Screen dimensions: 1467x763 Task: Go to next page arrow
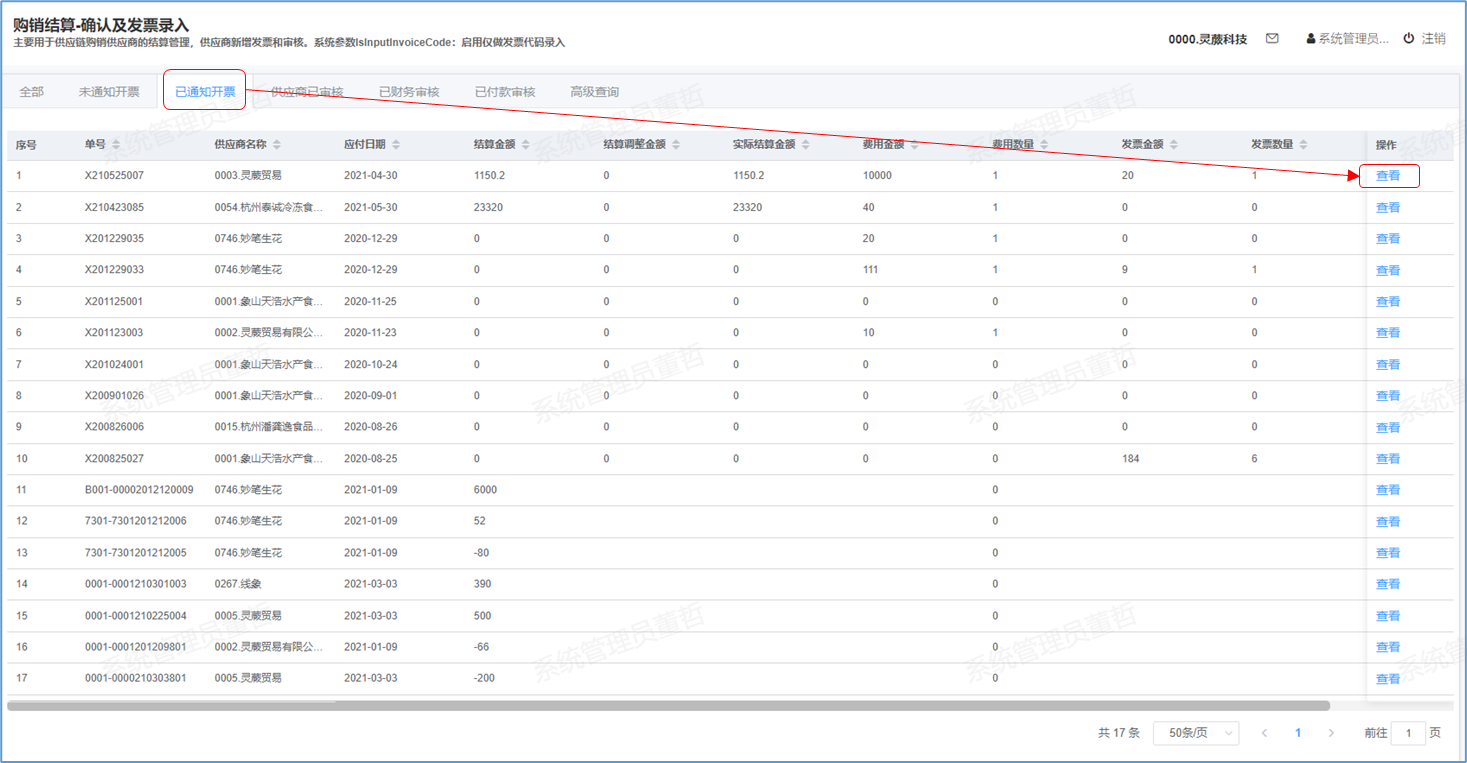(x=1331, y=733)
